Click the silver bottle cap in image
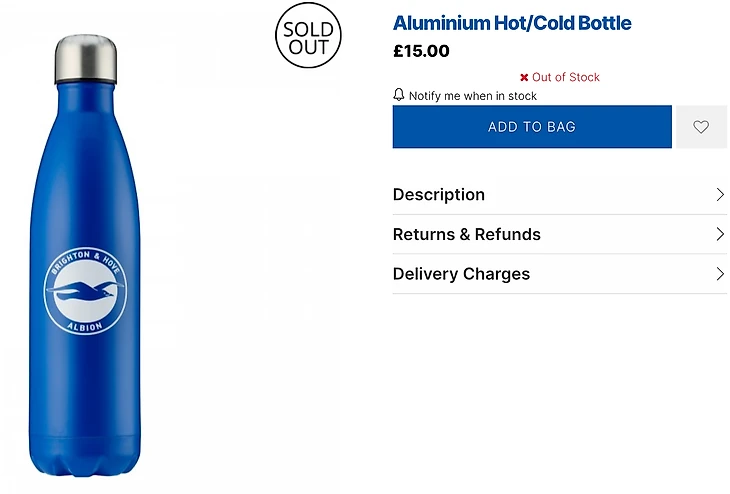Screen dimensions: 730x494 (85, 59)
